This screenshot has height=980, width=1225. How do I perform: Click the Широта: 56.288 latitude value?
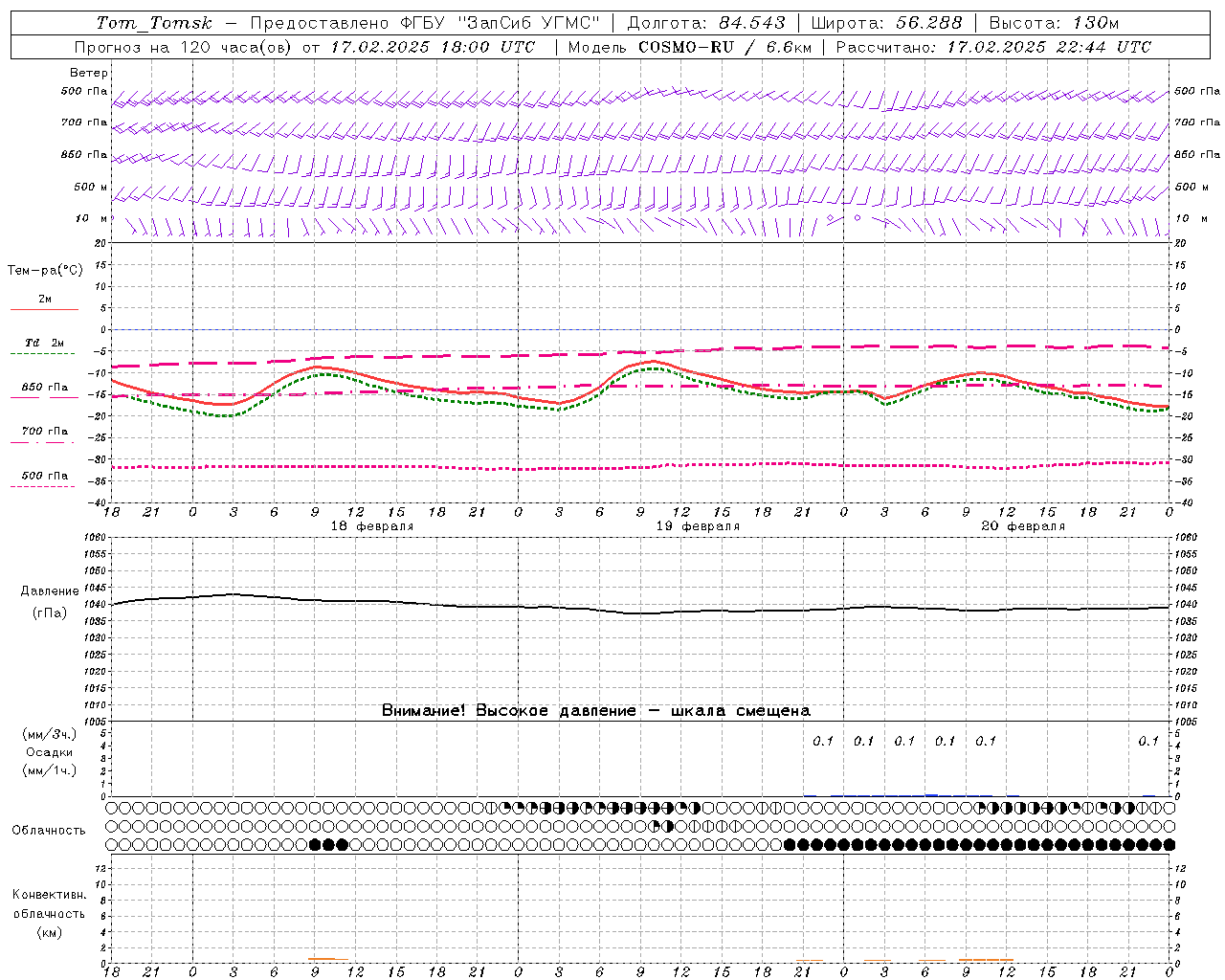pos(886,23)
